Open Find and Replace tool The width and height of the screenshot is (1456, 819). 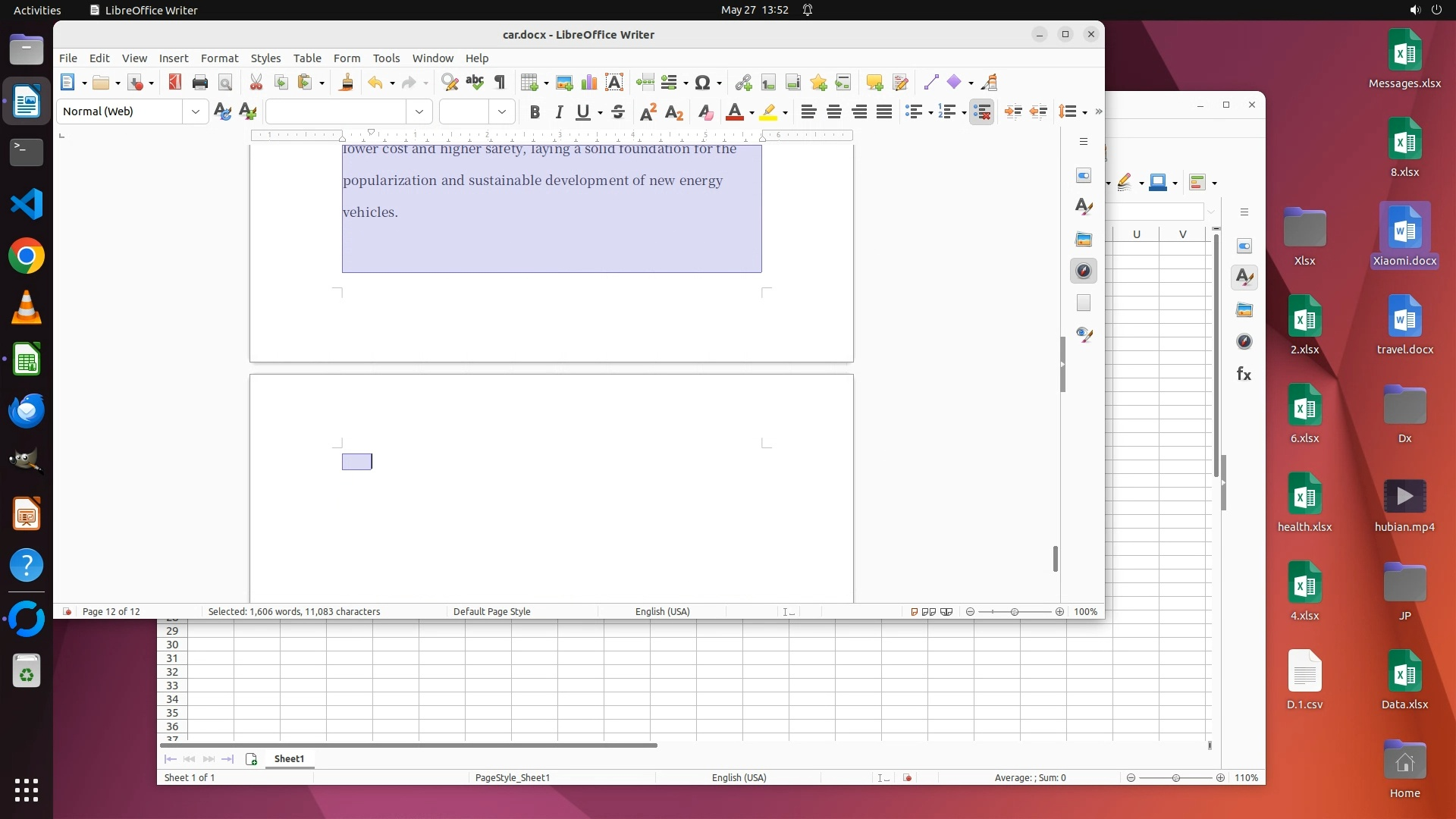450,83
